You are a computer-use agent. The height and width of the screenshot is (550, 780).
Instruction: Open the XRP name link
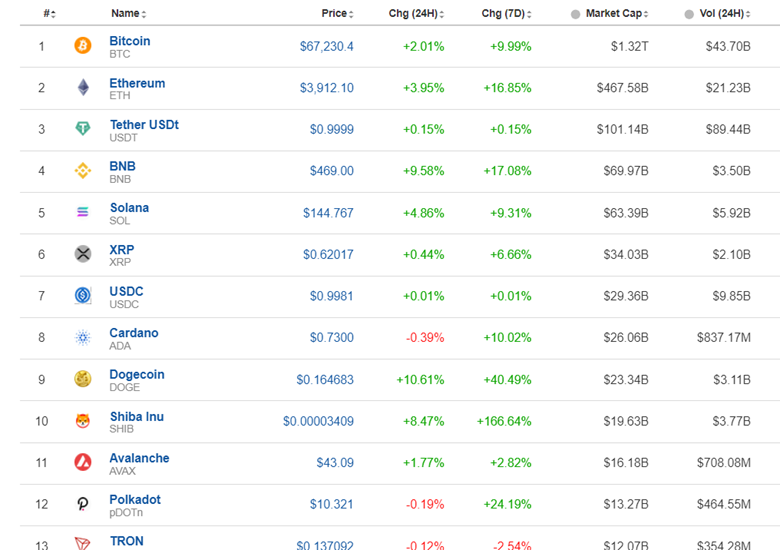tap(122, 249)
